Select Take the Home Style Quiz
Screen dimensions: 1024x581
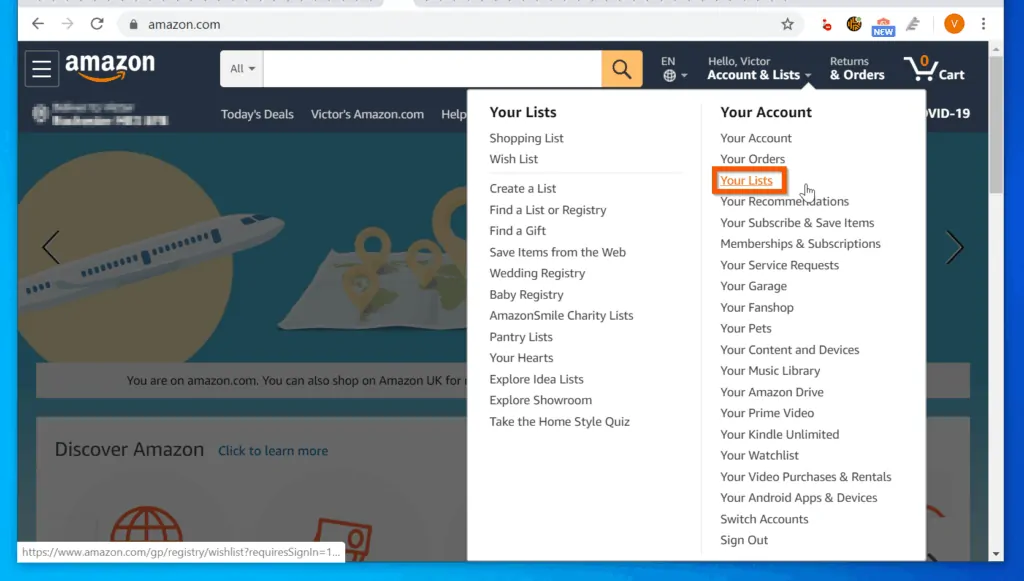(x=559, y=422)
